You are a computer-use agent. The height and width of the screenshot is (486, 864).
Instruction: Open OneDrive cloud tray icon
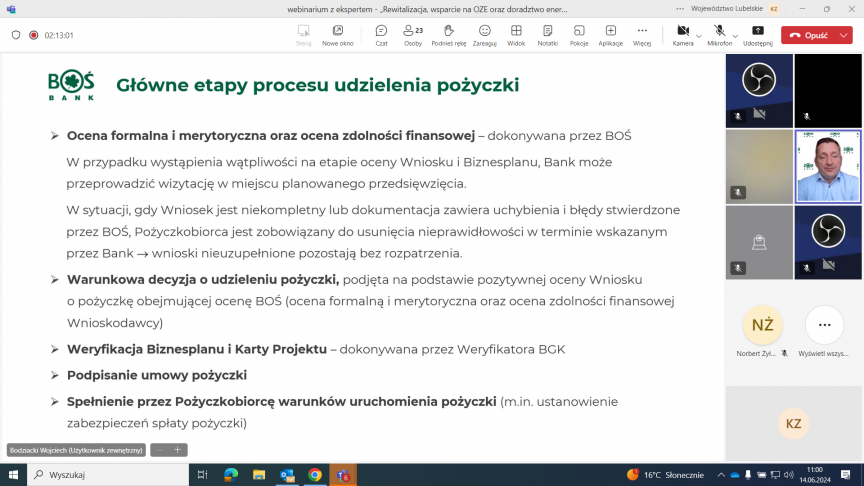coord(735,474)
